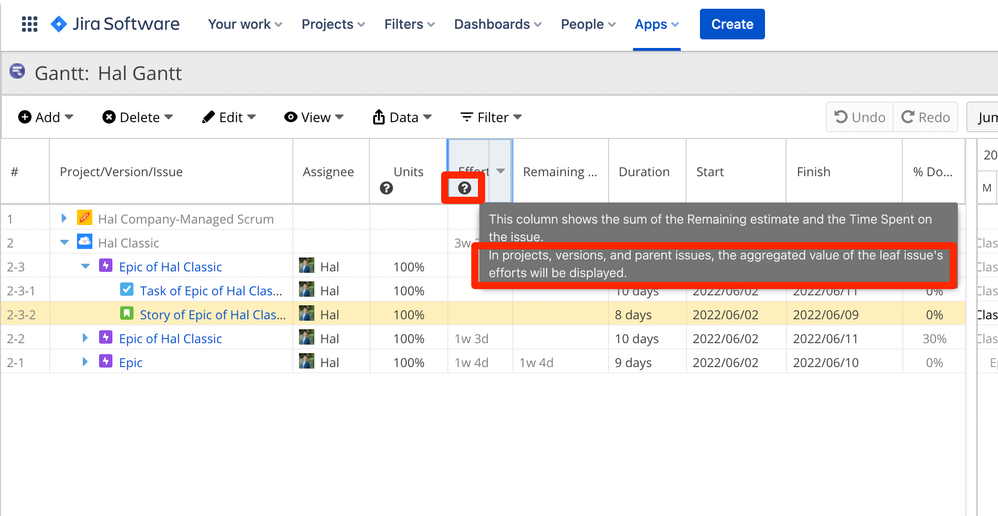Click the Duration column header
998x516 pixels.
tap(647, 172)
